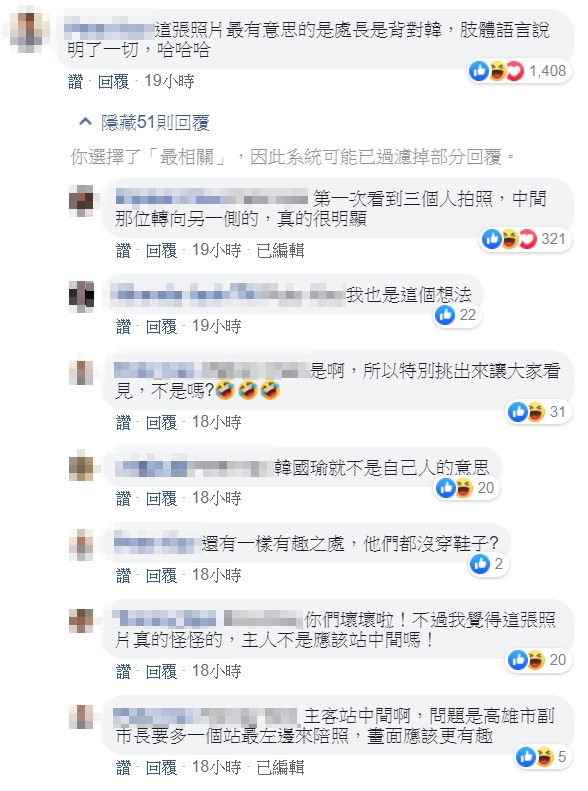588x791 pixels.
Task: Click the chevron beside 隱藏51則回覆
Action: click(x=85, y=122)
